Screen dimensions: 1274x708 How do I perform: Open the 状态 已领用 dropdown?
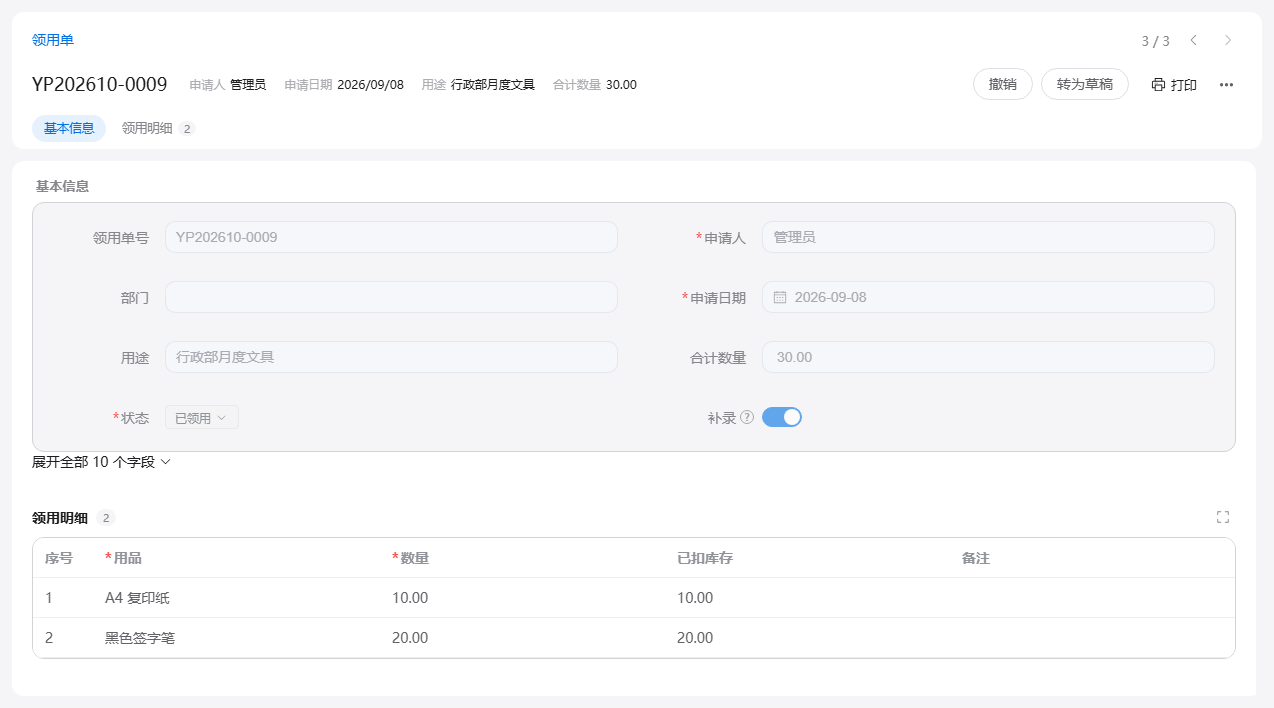click(x=202, y=418)
